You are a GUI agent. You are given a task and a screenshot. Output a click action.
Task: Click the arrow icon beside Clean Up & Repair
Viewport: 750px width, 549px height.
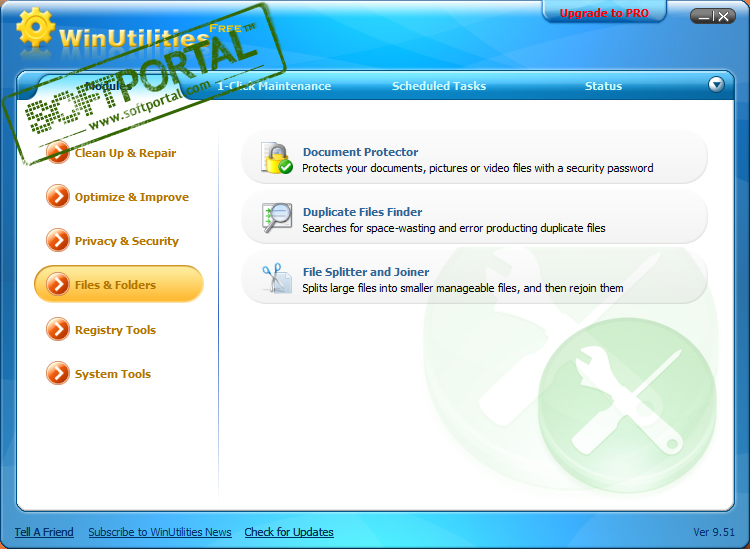coord(58,153)
